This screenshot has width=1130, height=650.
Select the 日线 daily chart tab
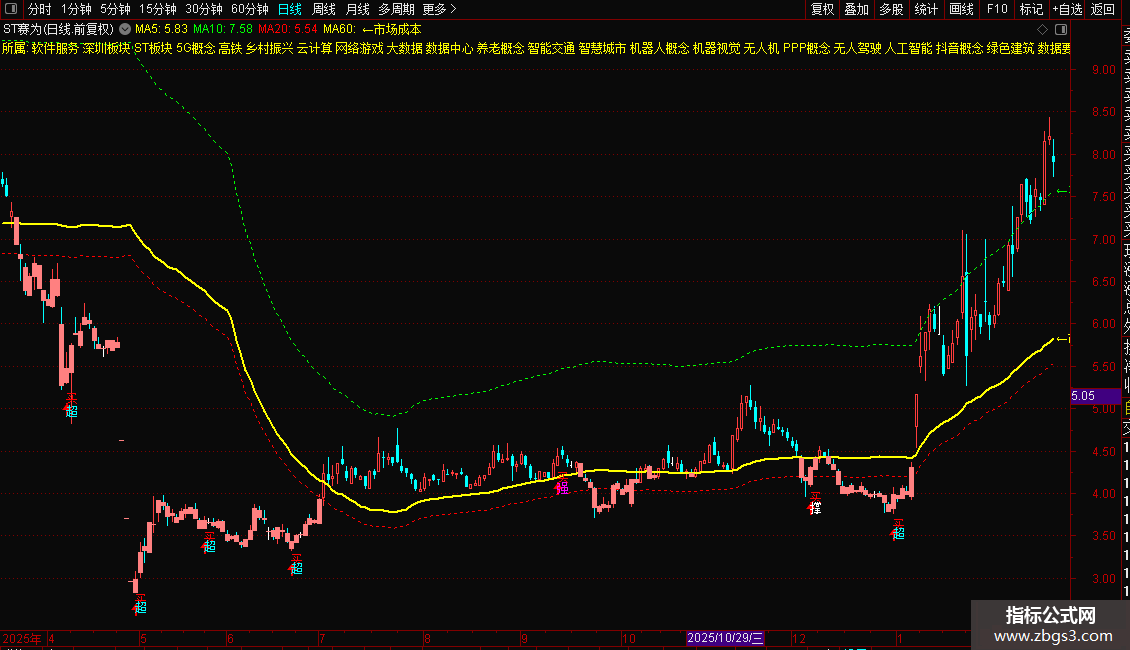click(x=290, y=9)
